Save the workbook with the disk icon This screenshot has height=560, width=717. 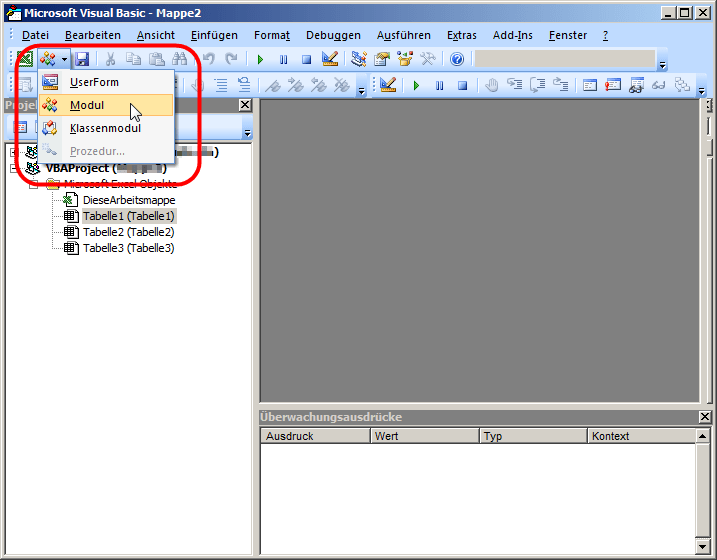[82, 59]
